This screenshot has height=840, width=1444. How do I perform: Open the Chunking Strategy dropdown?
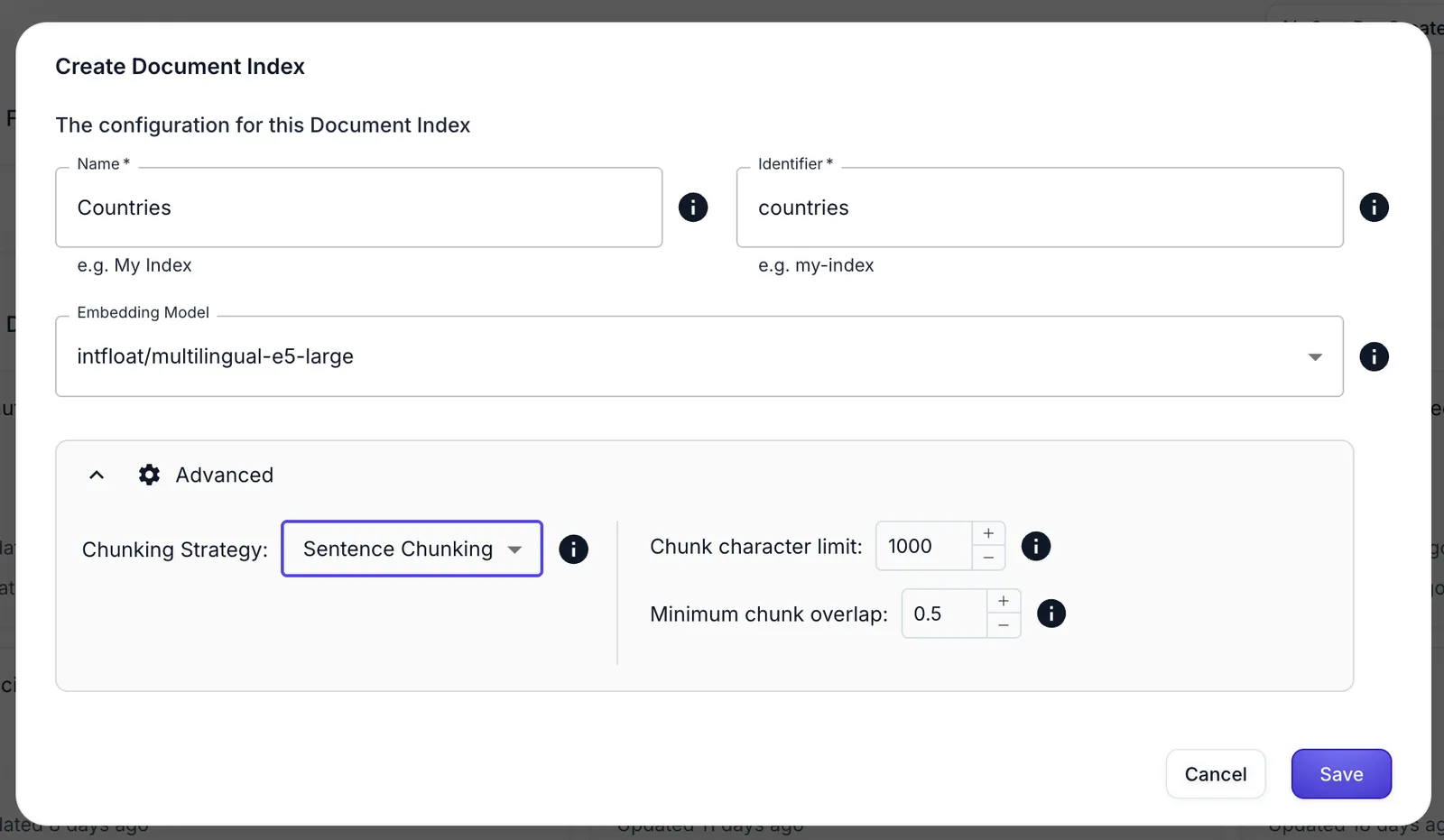click(412, 549)
